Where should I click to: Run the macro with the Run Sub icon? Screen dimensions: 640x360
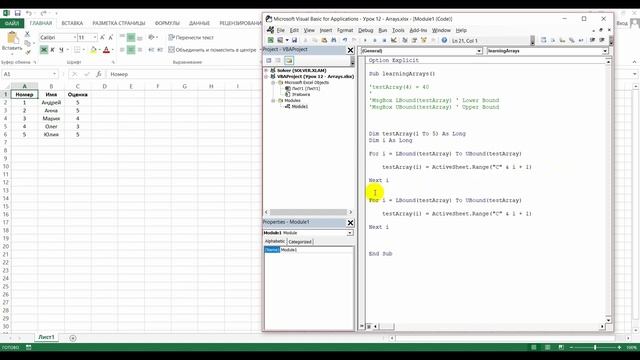pyautogui.click(x=365, y=40)
